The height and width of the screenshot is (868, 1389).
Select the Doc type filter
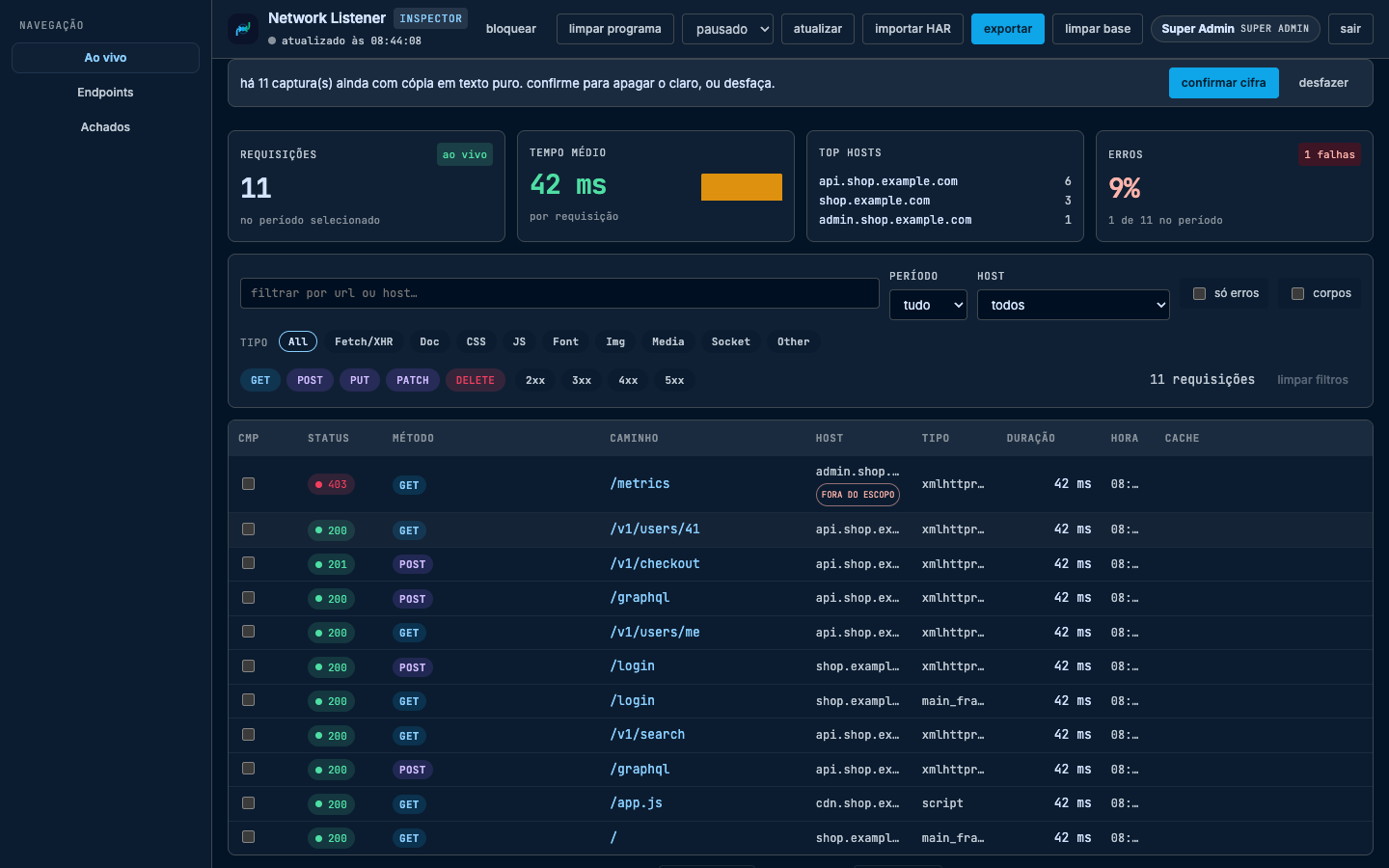tap(429, 341)
